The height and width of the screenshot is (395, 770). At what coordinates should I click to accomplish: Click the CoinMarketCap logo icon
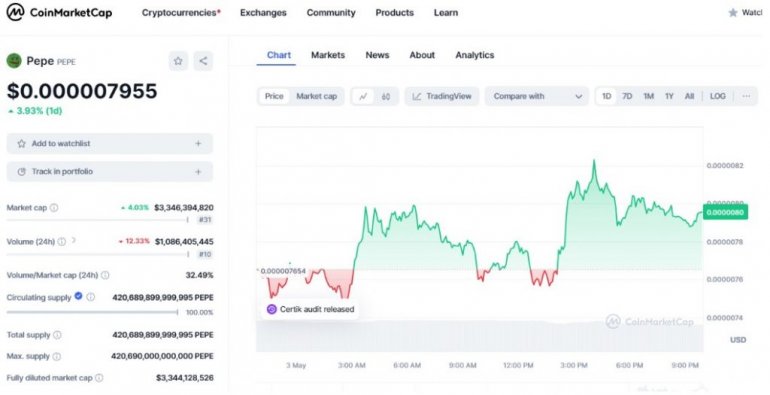click(15, 12)
